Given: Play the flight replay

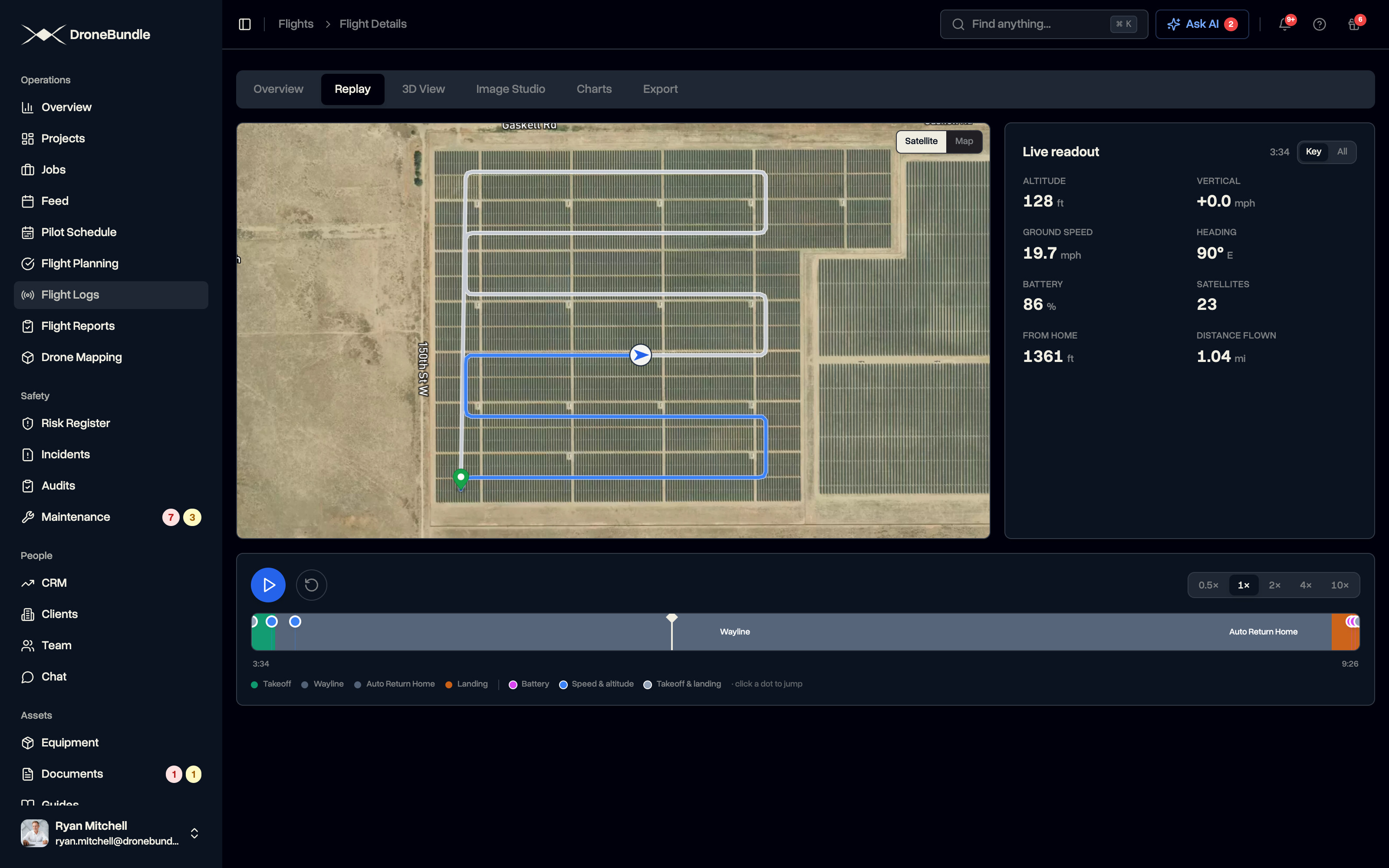Looking at the screenshot, I should tap(268, 585).
